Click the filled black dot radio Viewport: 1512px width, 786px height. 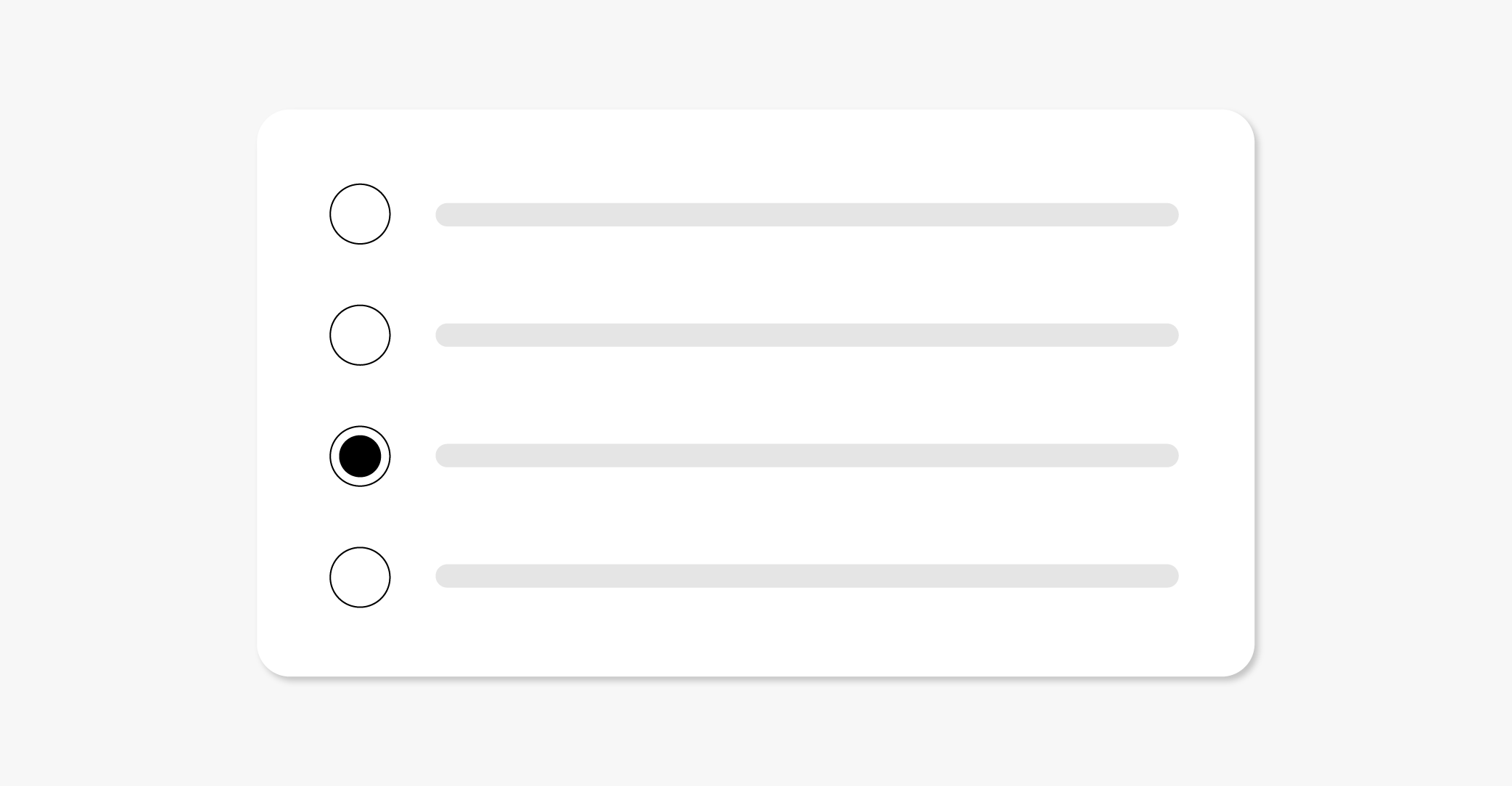point(360,457)
